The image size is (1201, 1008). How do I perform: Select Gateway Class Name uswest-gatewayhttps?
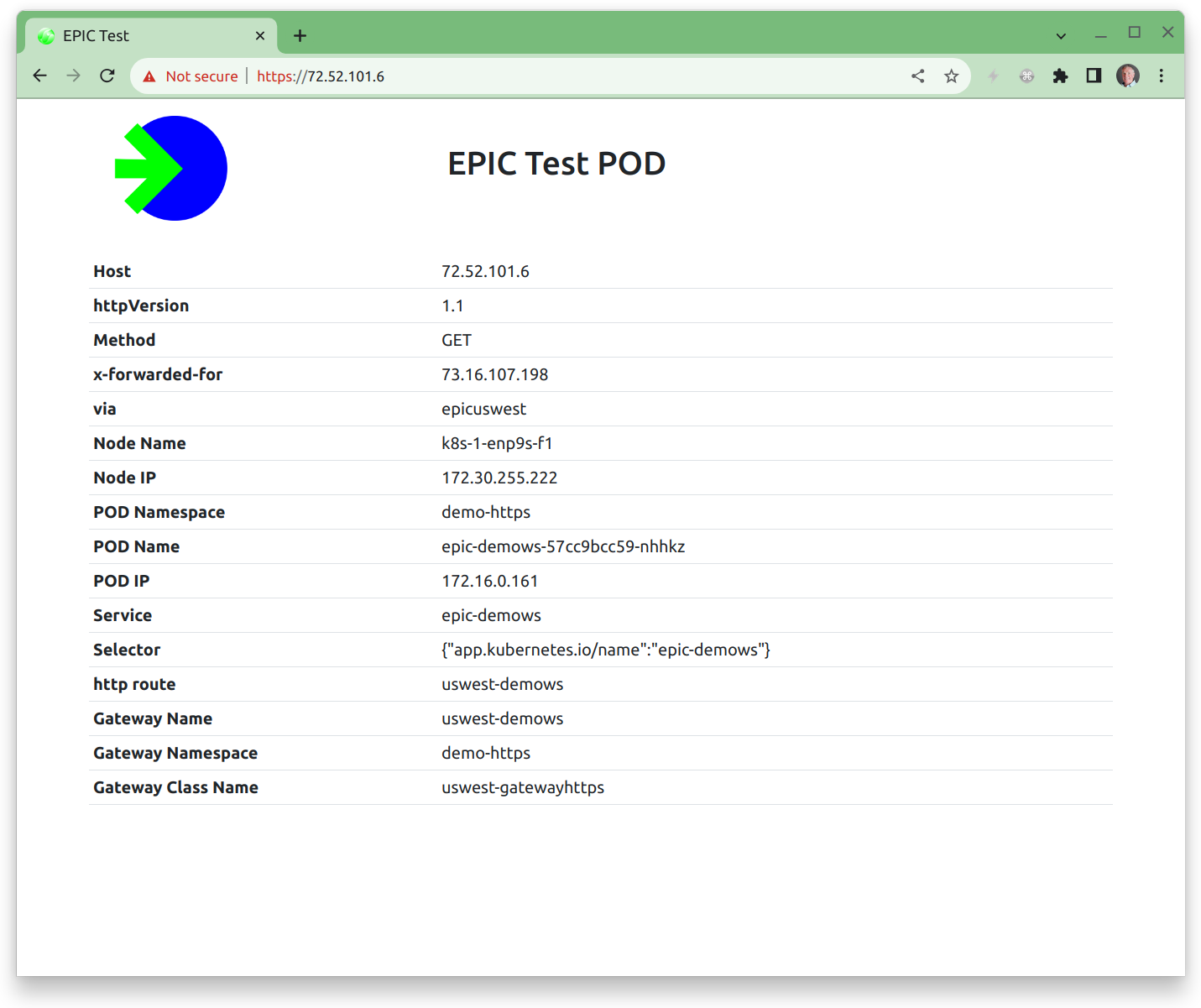(523, 787)
